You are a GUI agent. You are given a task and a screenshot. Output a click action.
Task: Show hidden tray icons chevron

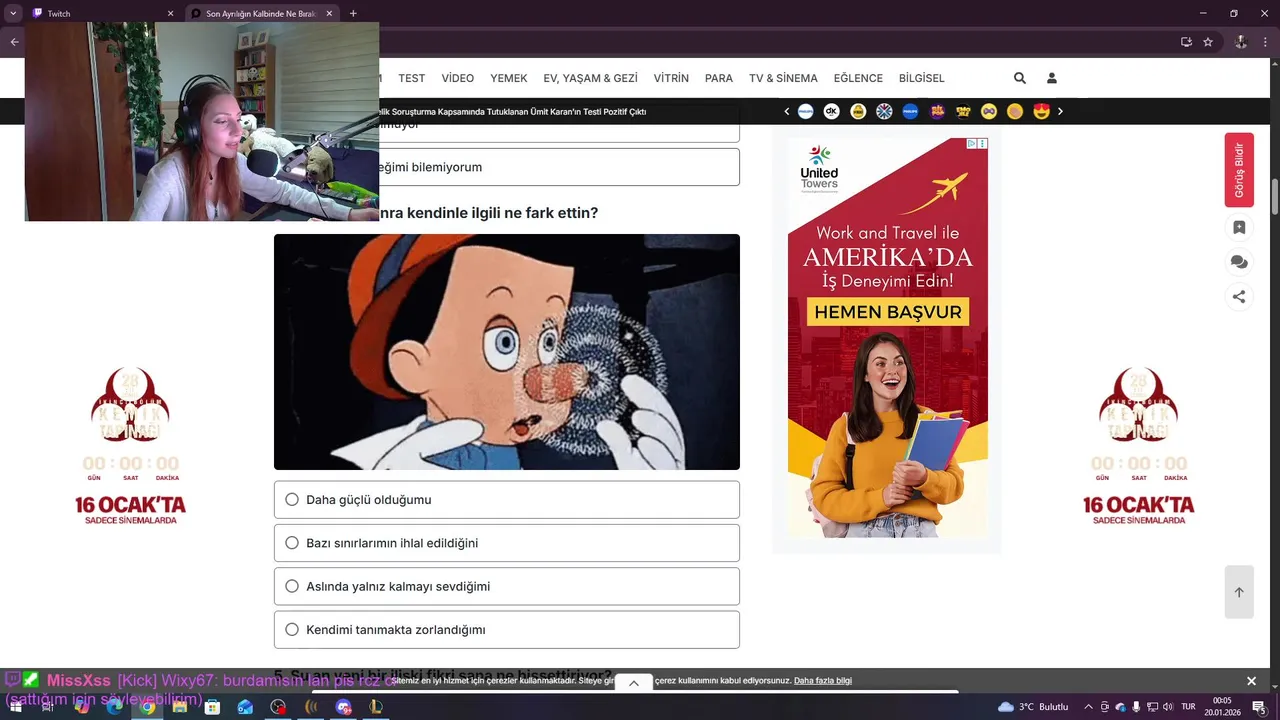click(1088, 707)
